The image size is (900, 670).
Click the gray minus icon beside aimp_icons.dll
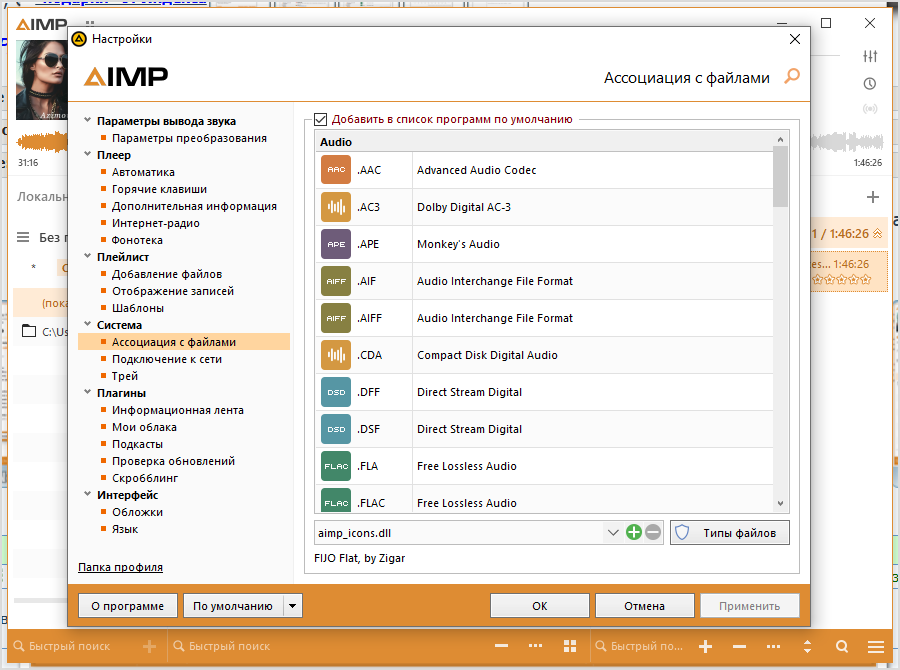pos(653,532)
